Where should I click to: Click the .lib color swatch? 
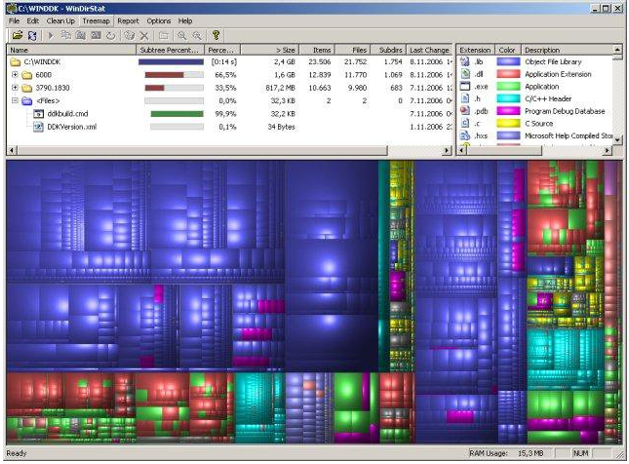point(508,61)
